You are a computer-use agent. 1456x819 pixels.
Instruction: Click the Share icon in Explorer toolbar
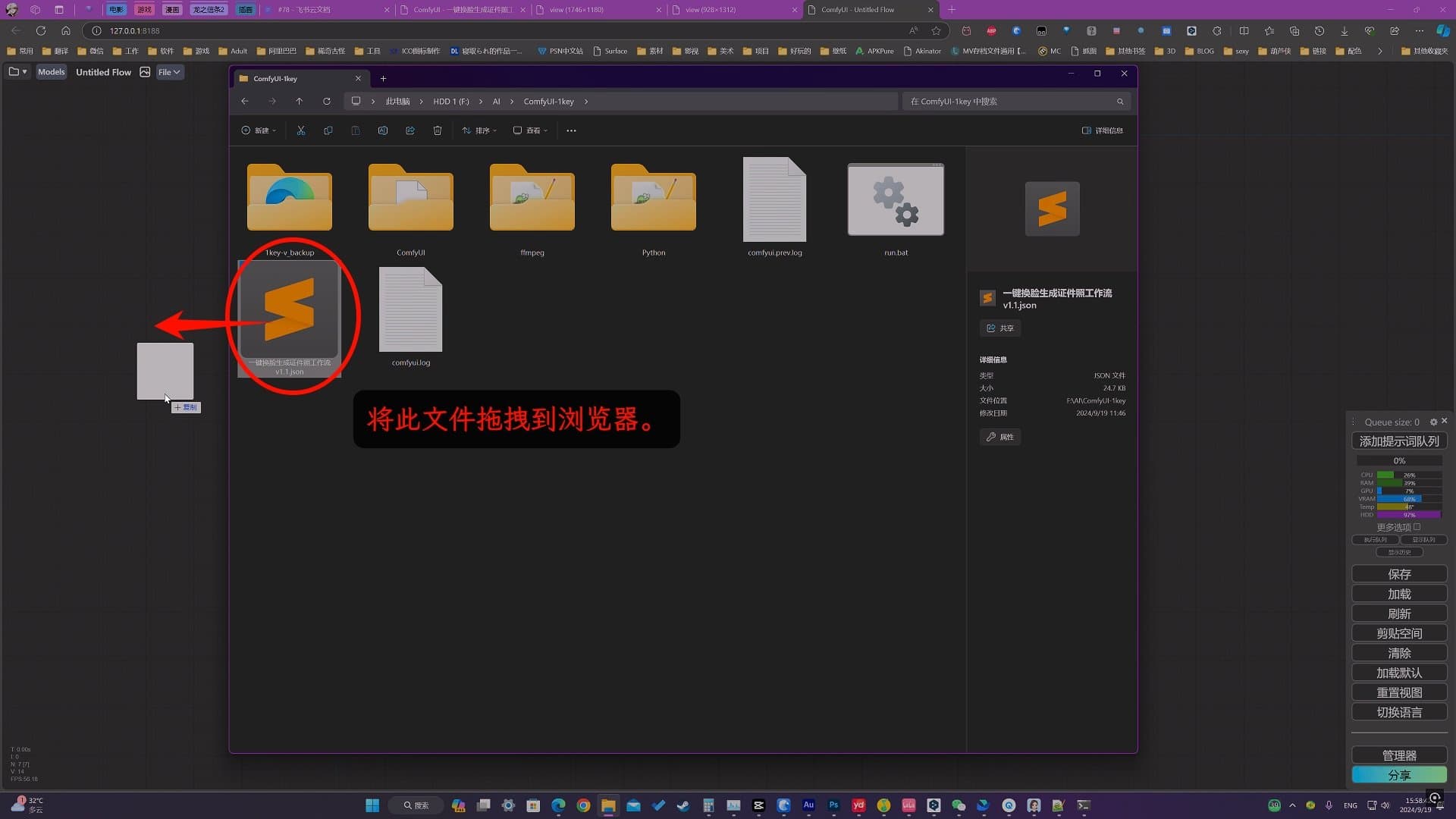click(x=410, y=130)
